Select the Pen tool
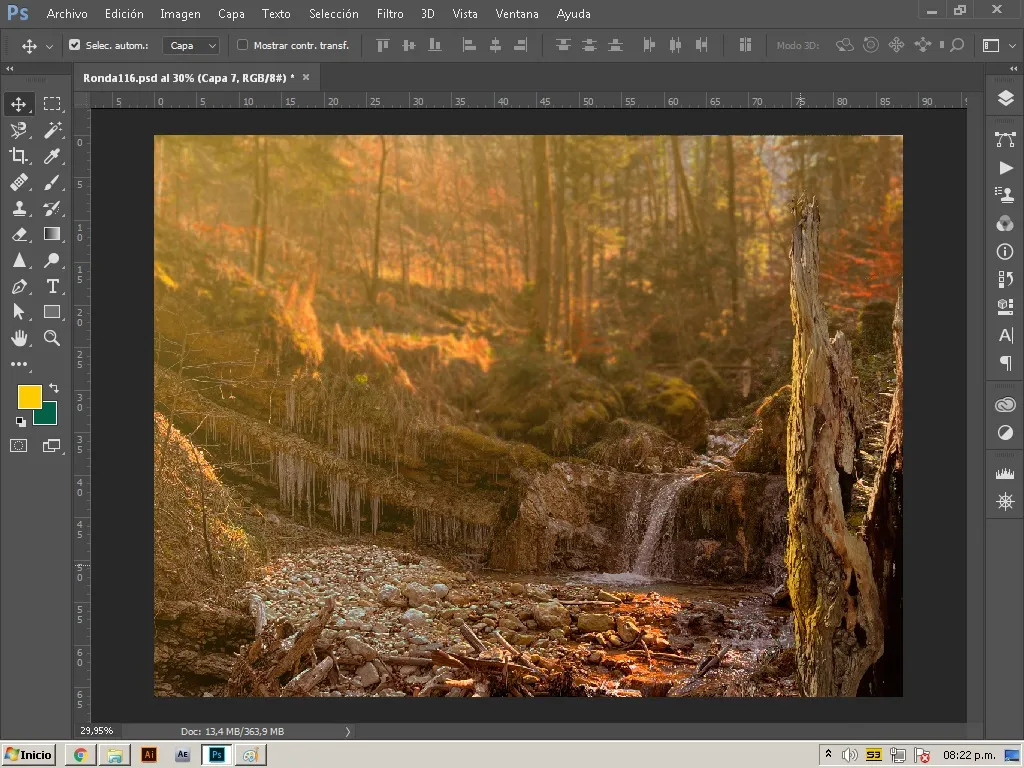Viewport: 1024px width, 768px height. (x=19, y=286)
